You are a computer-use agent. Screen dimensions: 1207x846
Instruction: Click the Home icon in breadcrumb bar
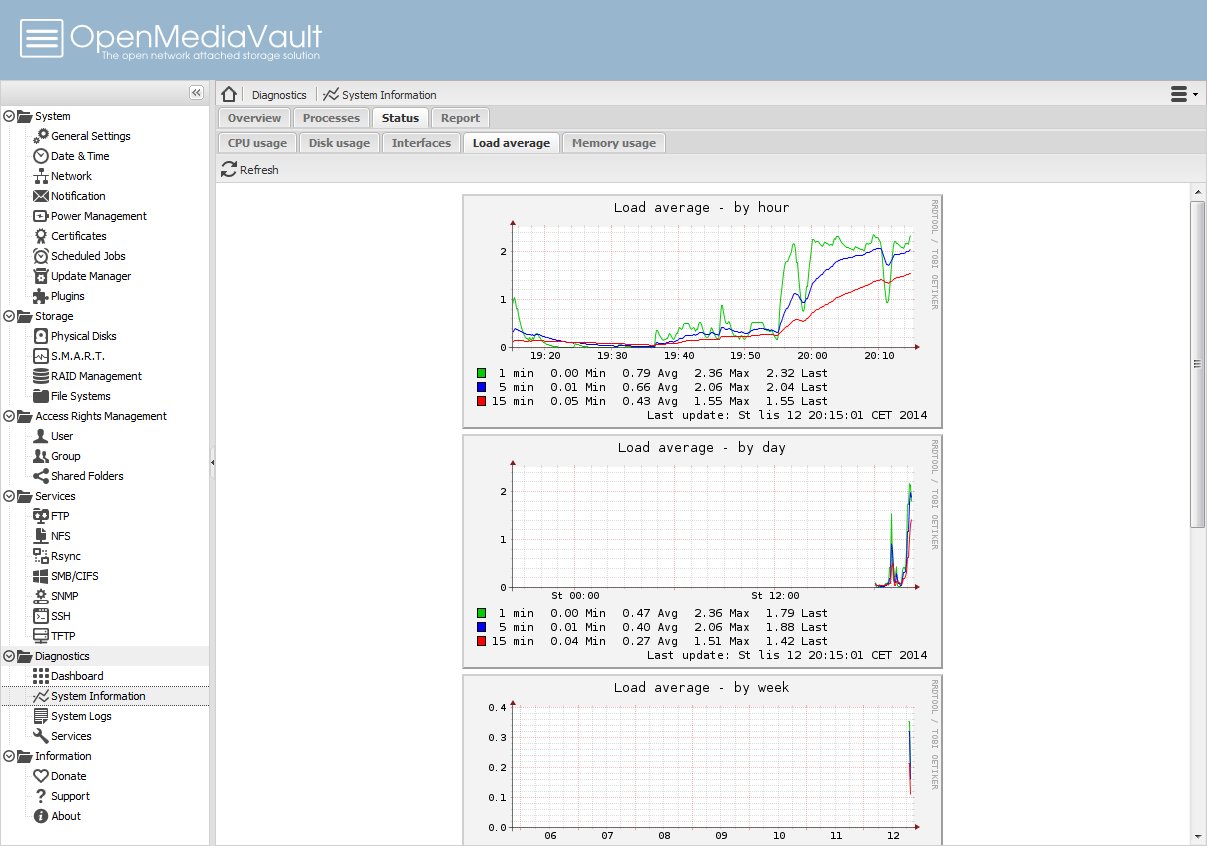tap(229, 94)
